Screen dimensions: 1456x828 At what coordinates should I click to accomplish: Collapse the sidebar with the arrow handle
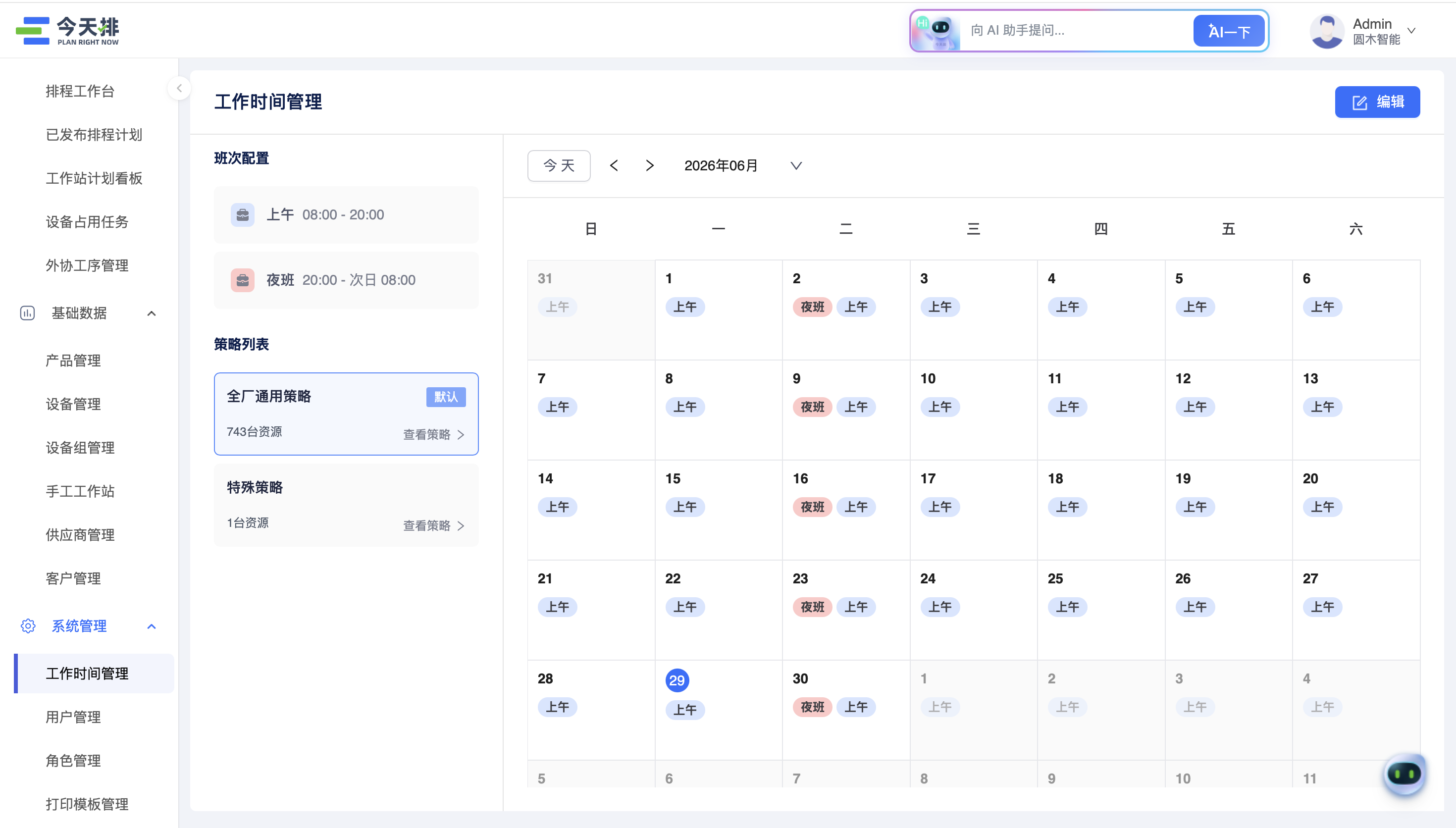tap(179, 88)
